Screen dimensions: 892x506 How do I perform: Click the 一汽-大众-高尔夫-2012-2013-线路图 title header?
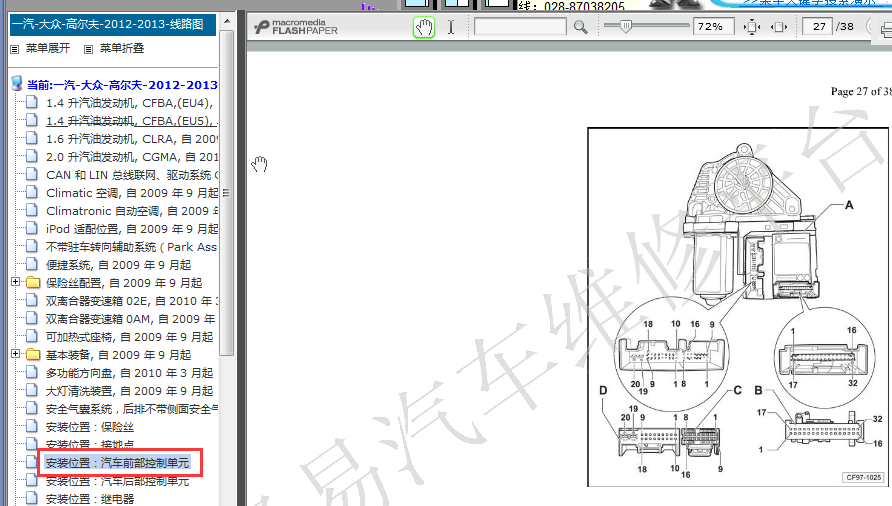113,24
